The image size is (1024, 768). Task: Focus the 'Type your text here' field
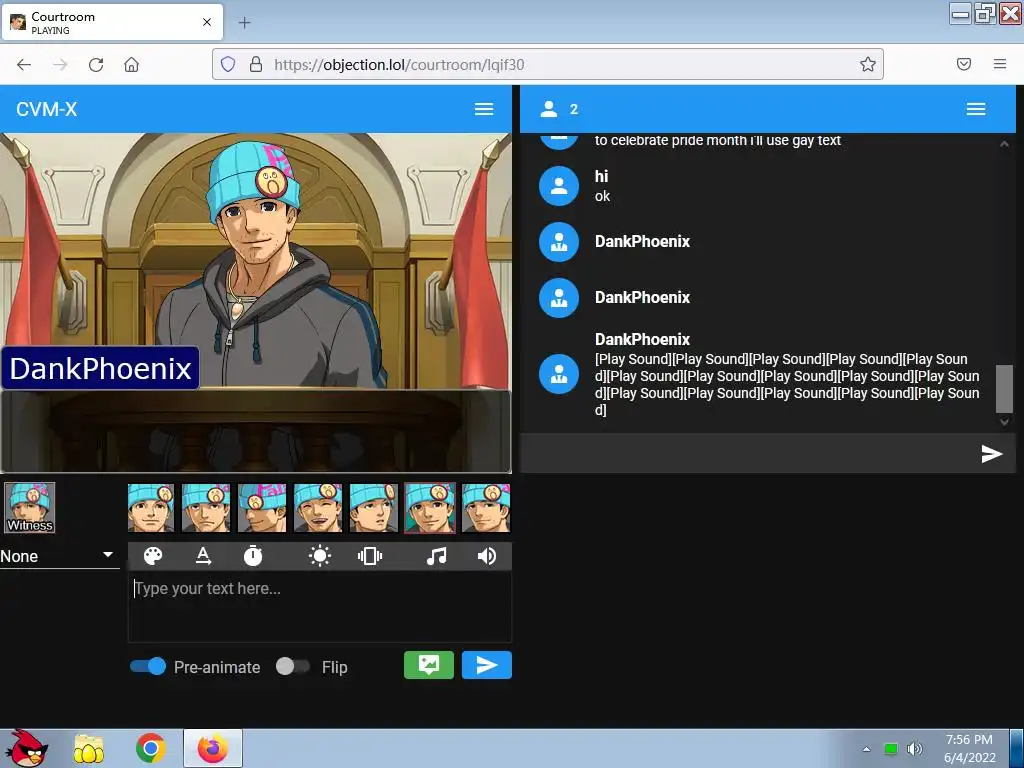pyautogui.click(x=319, y=607)
